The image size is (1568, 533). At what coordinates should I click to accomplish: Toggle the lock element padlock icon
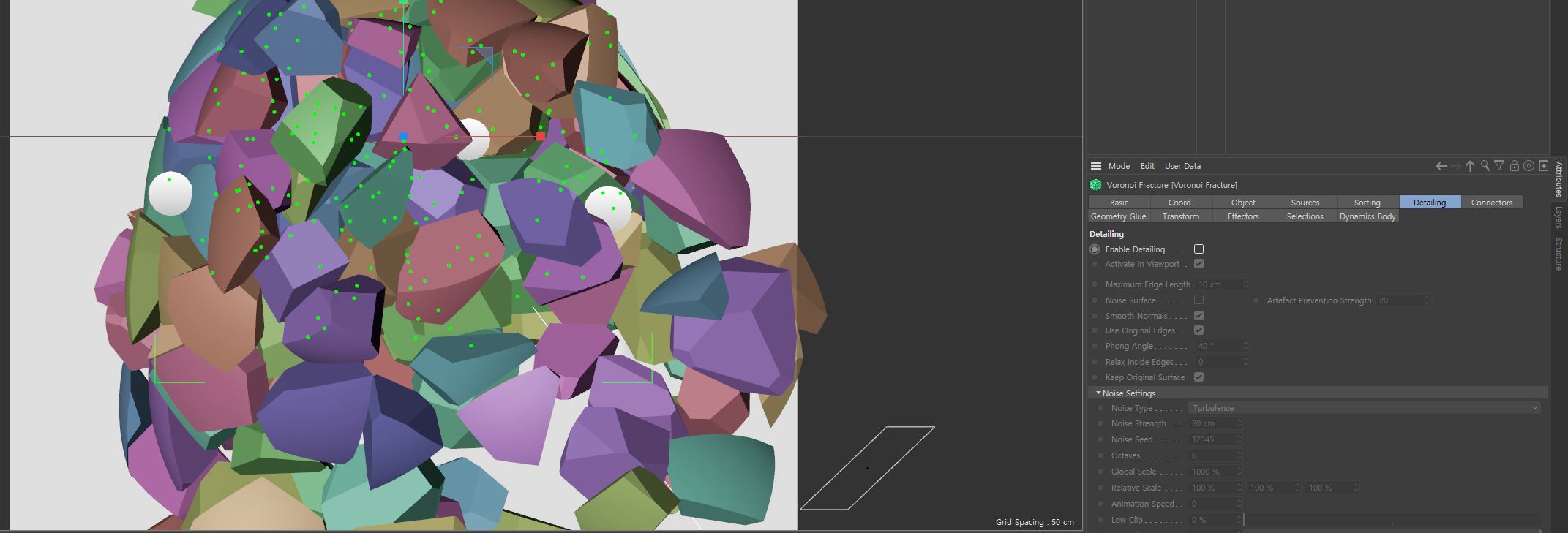[x=1514, y=166]
